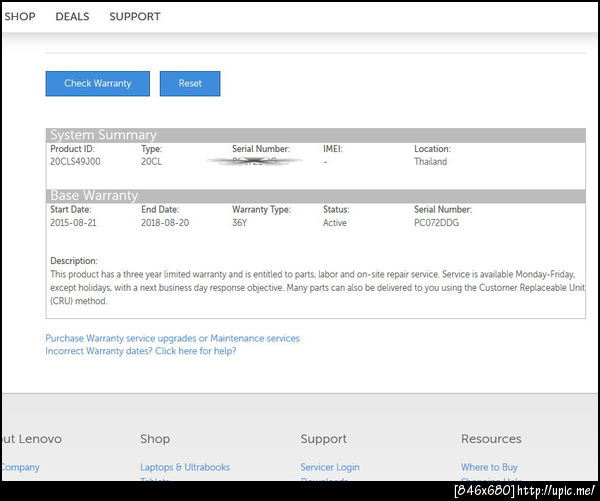The width and height of the screenshot is (600, 501).
Task: Click the Support footer heading
Action: point(324,439)
